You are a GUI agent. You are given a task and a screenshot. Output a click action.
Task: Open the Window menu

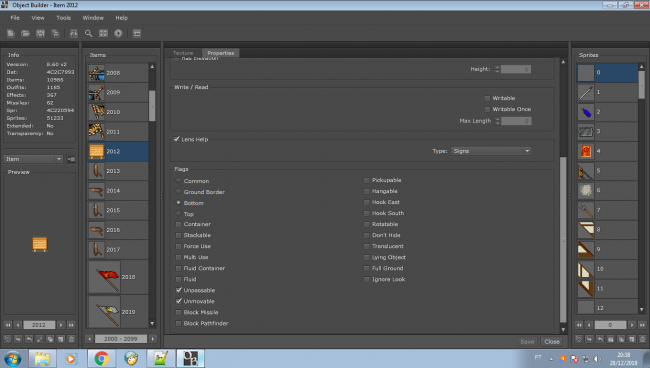[93, 18]
